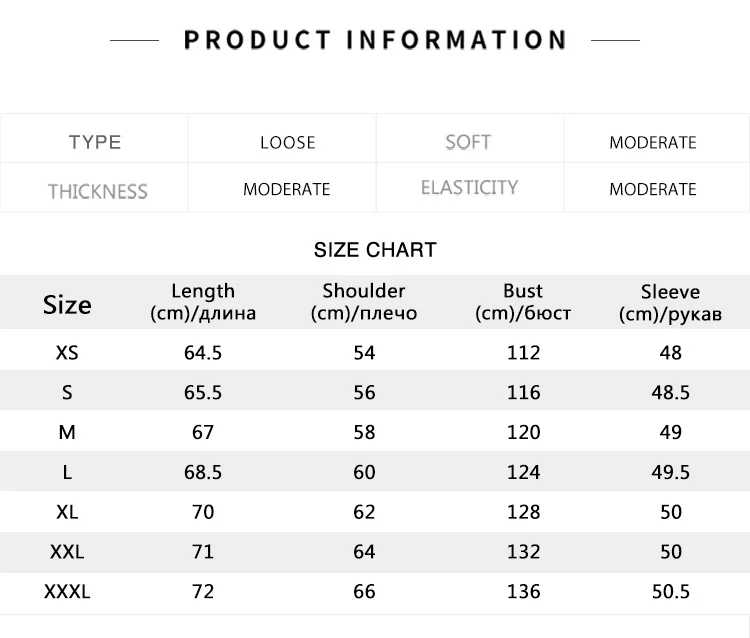
Task: Click the XXXL sleeve value 50.5
Action: (671, 592)
